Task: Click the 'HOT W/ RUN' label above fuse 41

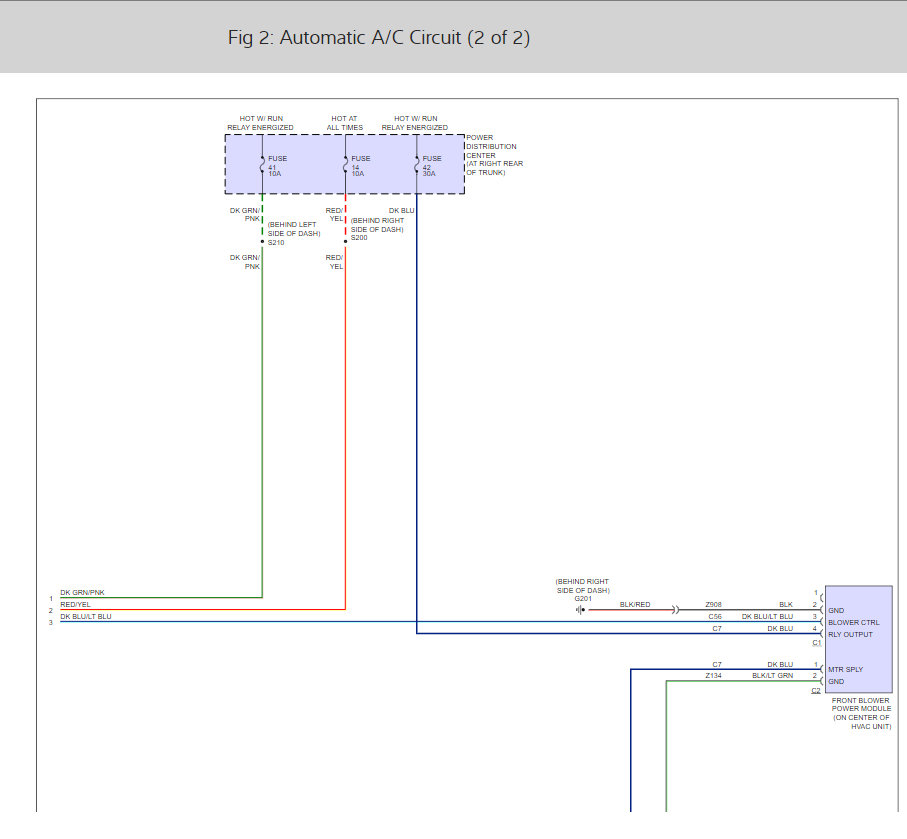Action: 261,118
